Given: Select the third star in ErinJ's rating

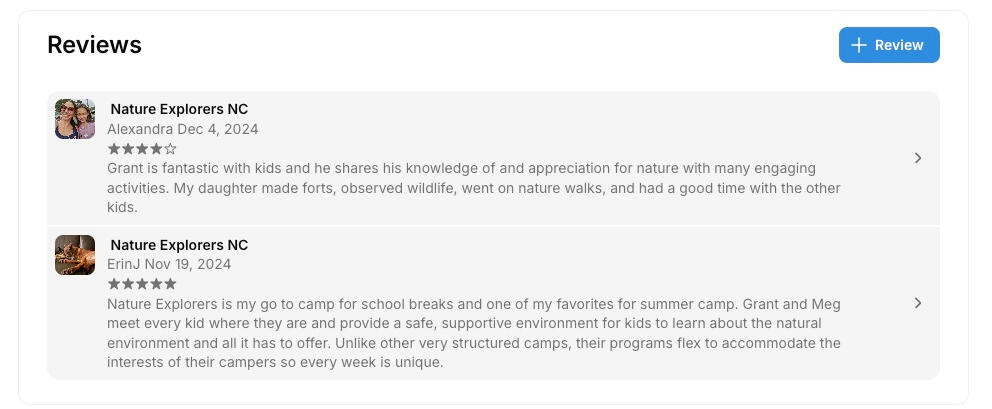Looking at the screenshot, I should coord(142,284).
